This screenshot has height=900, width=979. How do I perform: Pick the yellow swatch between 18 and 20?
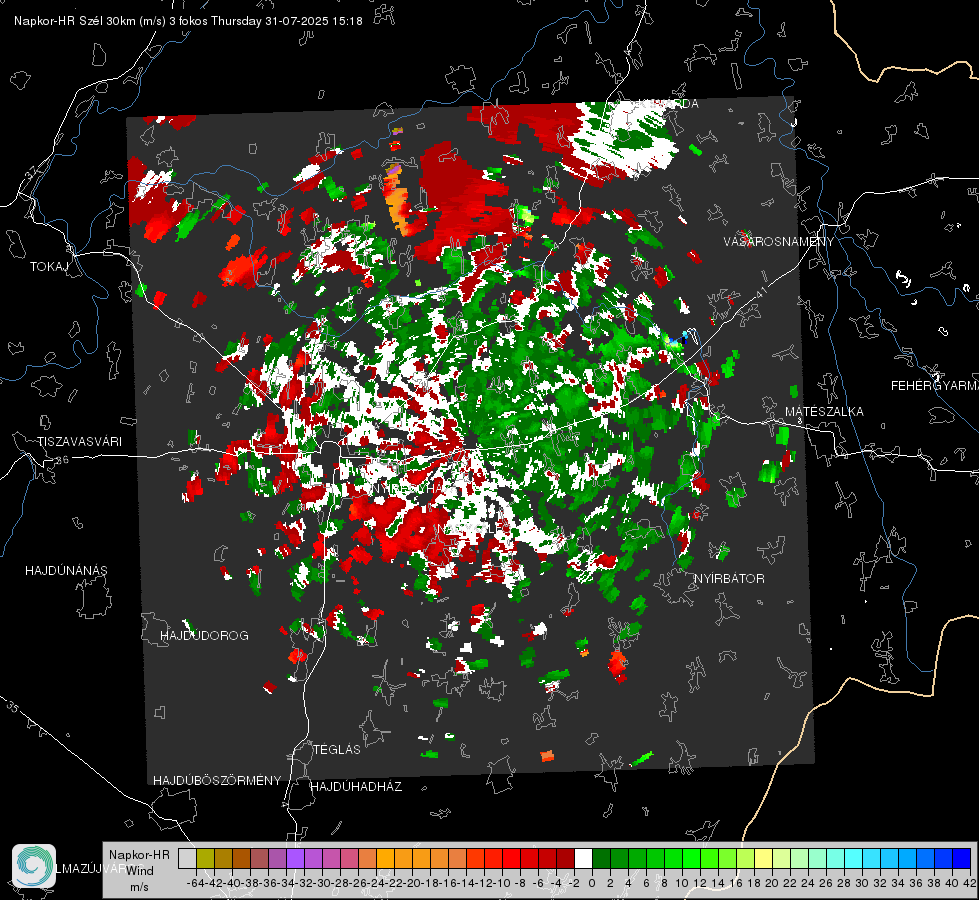764,858
